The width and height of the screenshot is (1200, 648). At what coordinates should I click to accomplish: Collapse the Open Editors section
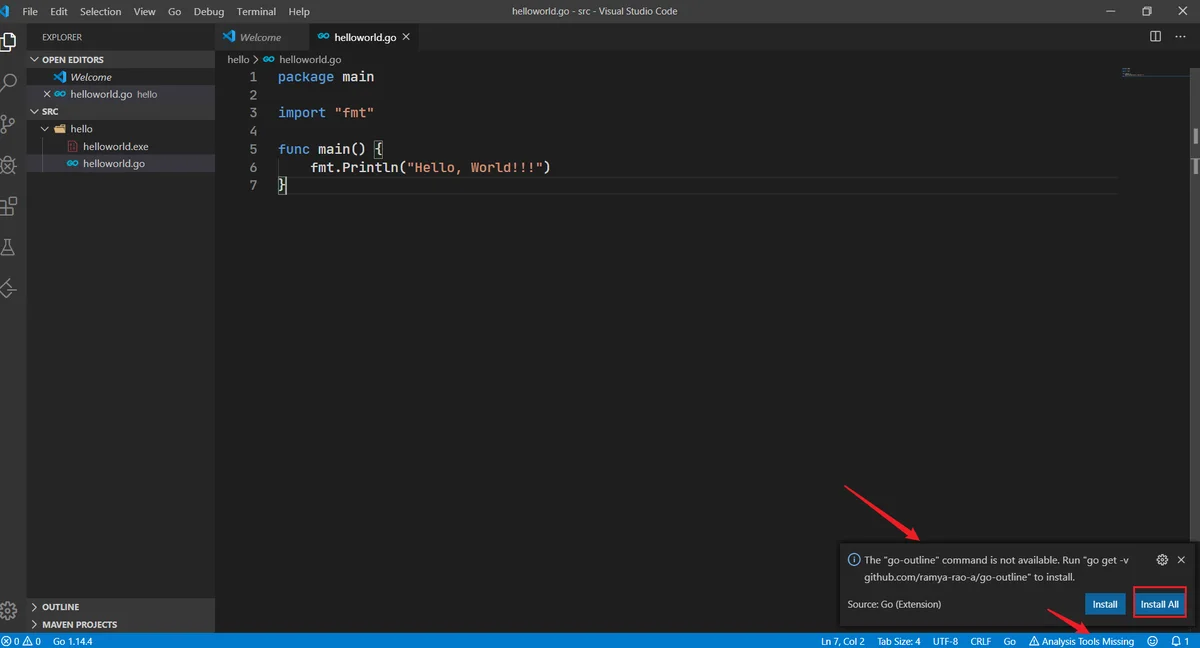[x=120, y=59]
